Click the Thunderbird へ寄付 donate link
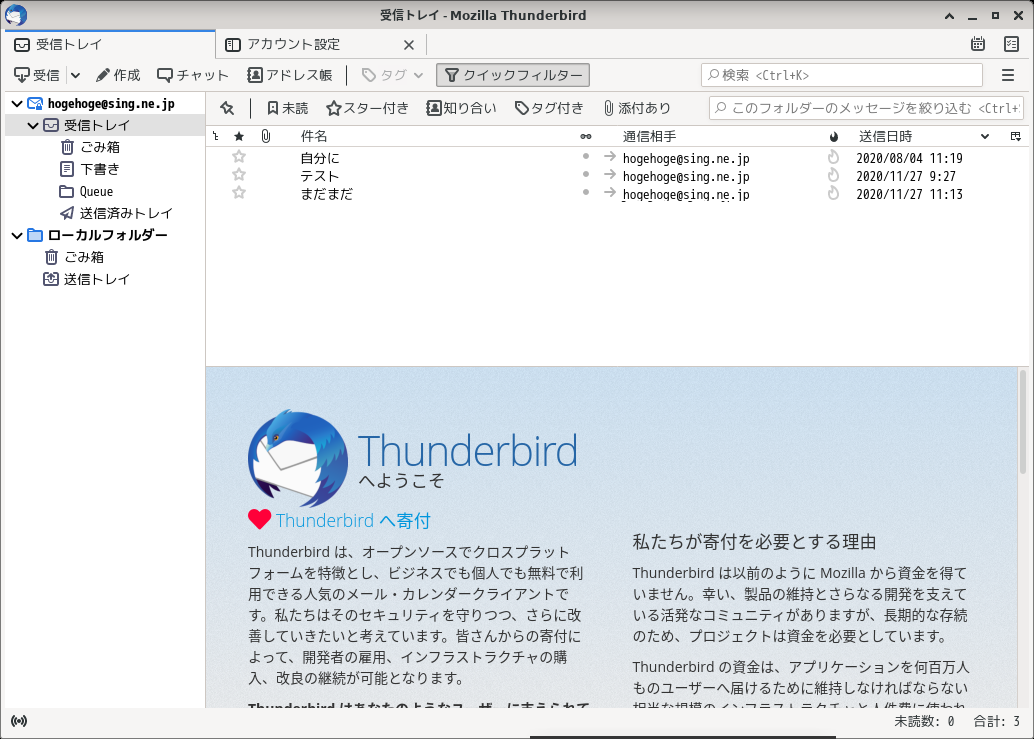1034x739 pixels. coord(353,521)
